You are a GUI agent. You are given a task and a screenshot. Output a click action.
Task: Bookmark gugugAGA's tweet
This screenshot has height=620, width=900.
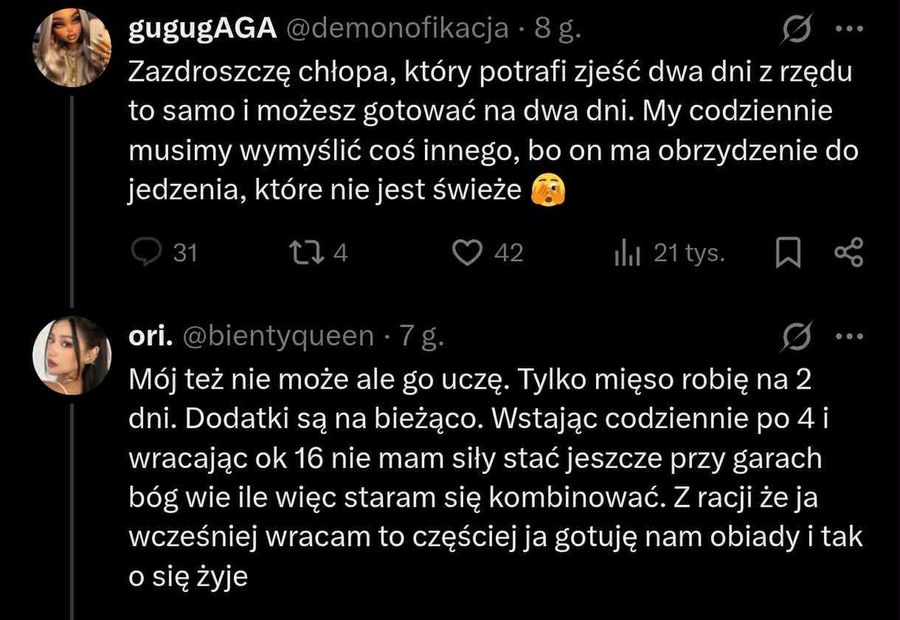790,253
